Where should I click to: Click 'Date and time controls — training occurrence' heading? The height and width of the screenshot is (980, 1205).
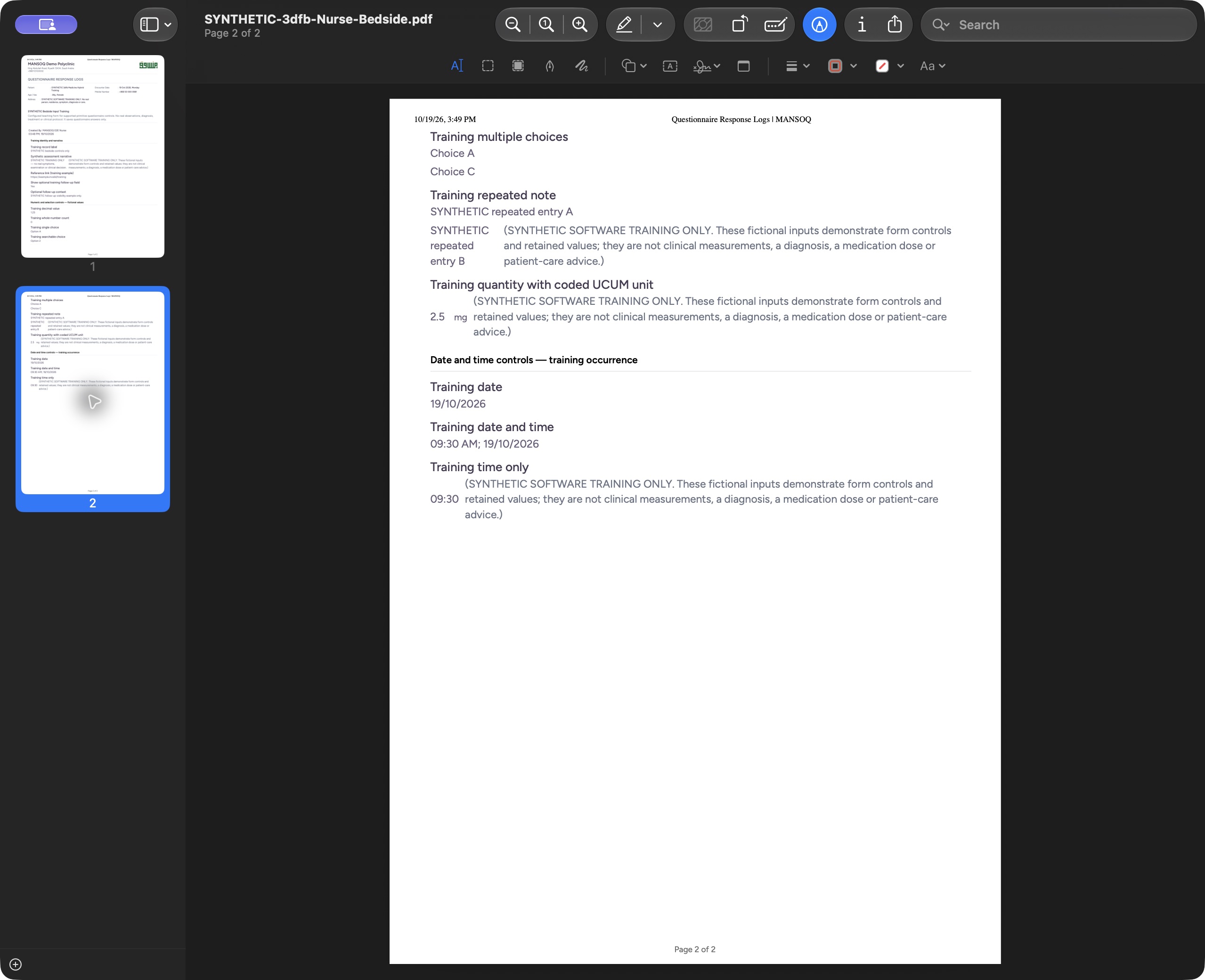pos(533,360)
